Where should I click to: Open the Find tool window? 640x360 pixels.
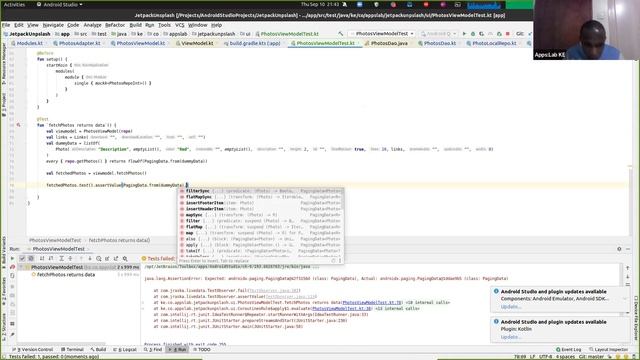[153, 349]
